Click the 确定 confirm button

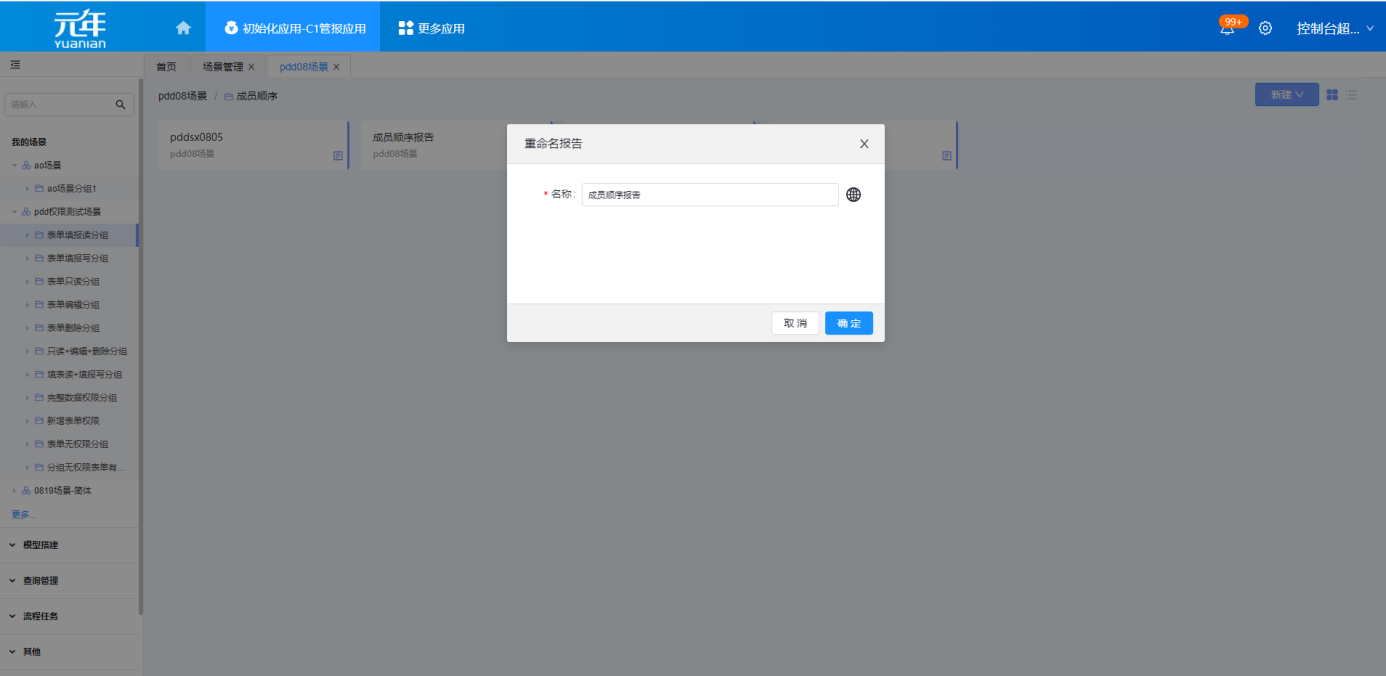point(848,323)
